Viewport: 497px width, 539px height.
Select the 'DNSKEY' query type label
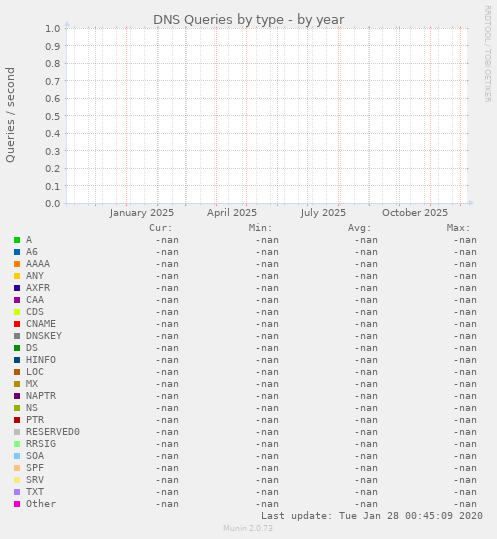point(44,336)
